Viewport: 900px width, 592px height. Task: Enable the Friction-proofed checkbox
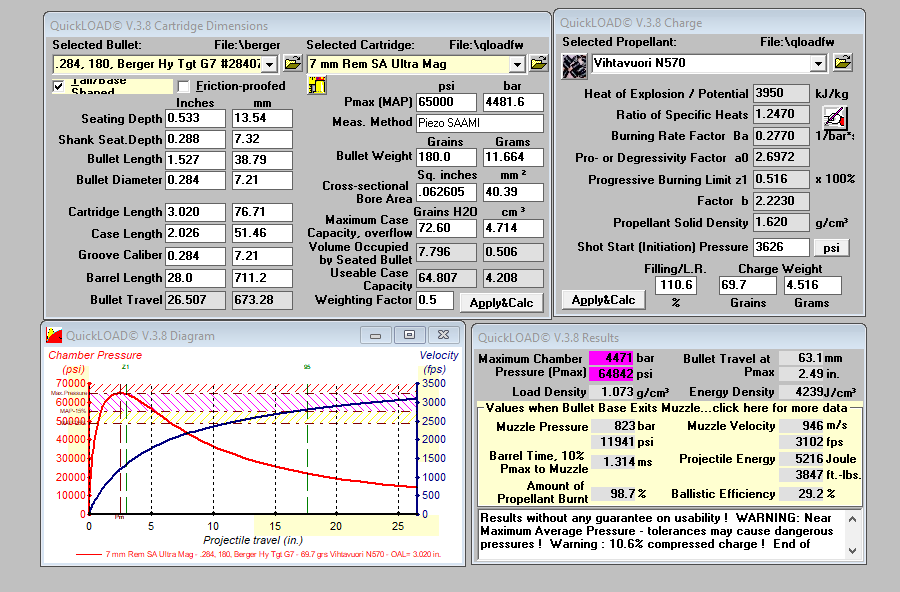coord(183,86)
